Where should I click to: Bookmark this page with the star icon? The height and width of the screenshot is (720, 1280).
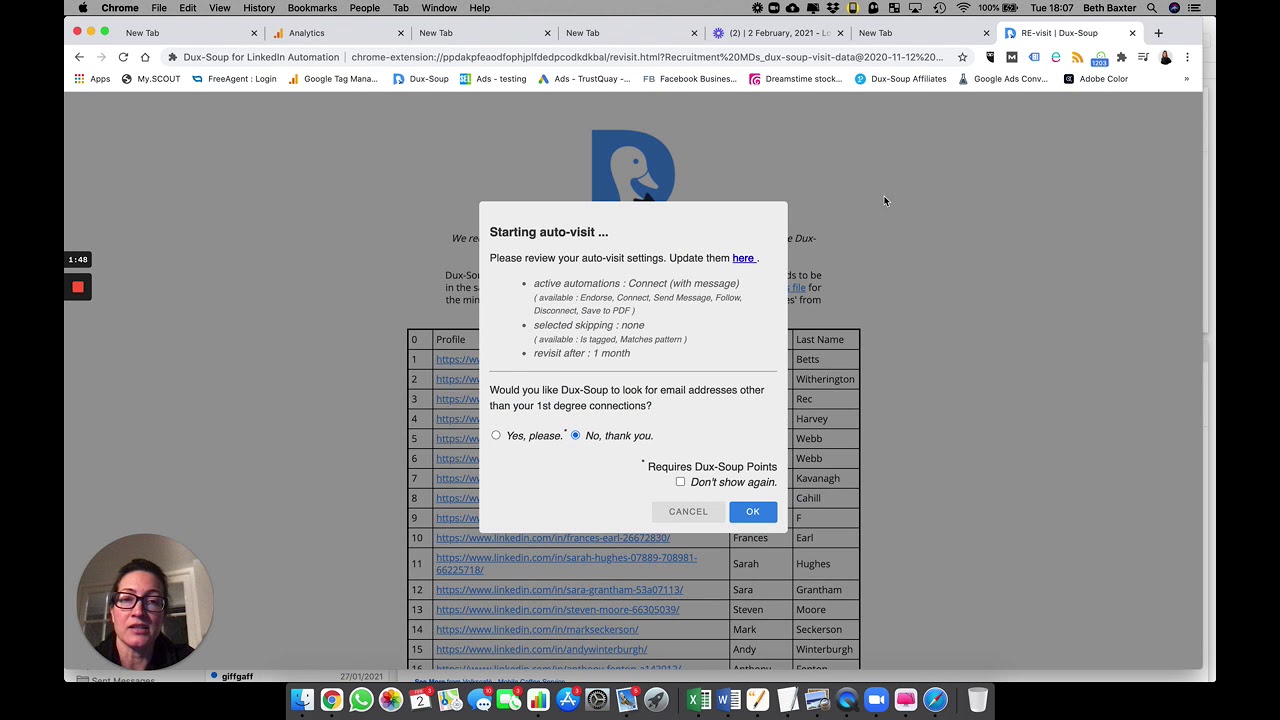click(x=962, y=57)
